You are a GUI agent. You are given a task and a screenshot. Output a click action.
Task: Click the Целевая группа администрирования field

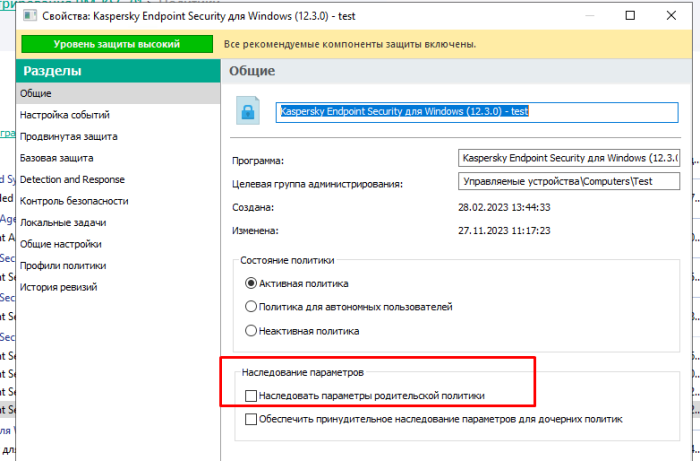(569, 181)
